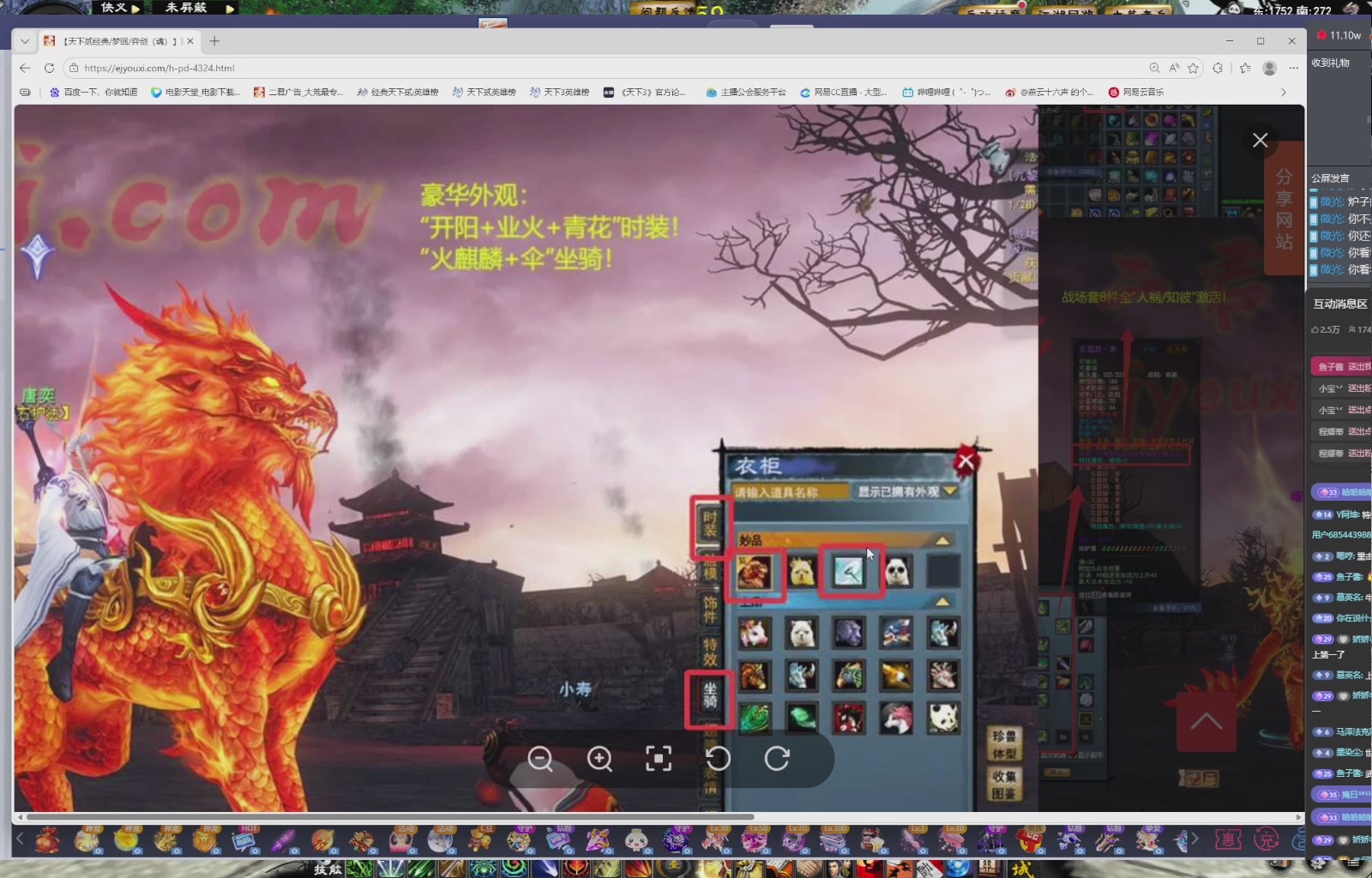This screenshot has width=1372, height=878.
Task: Open the page zoom magnifier in the address bar
Action: [1155, 68]
